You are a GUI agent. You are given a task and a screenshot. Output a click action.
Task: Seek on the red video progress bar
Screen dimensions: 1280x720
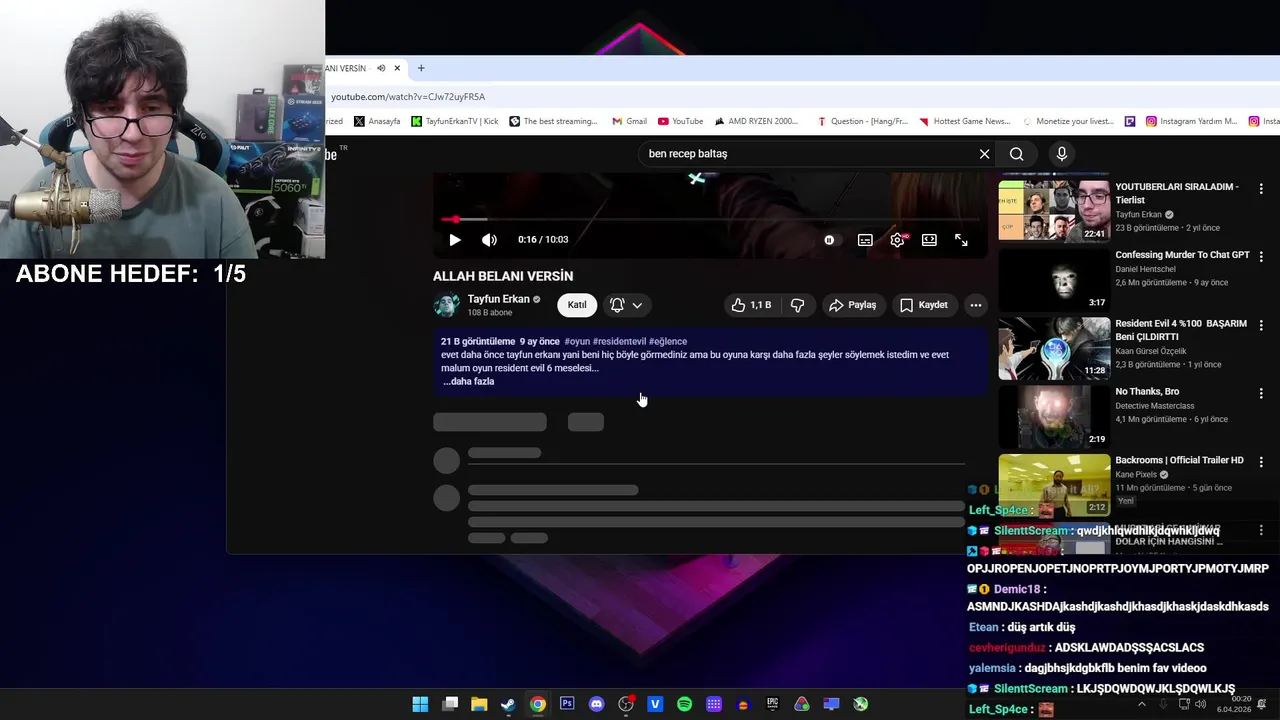pos(711,219)
